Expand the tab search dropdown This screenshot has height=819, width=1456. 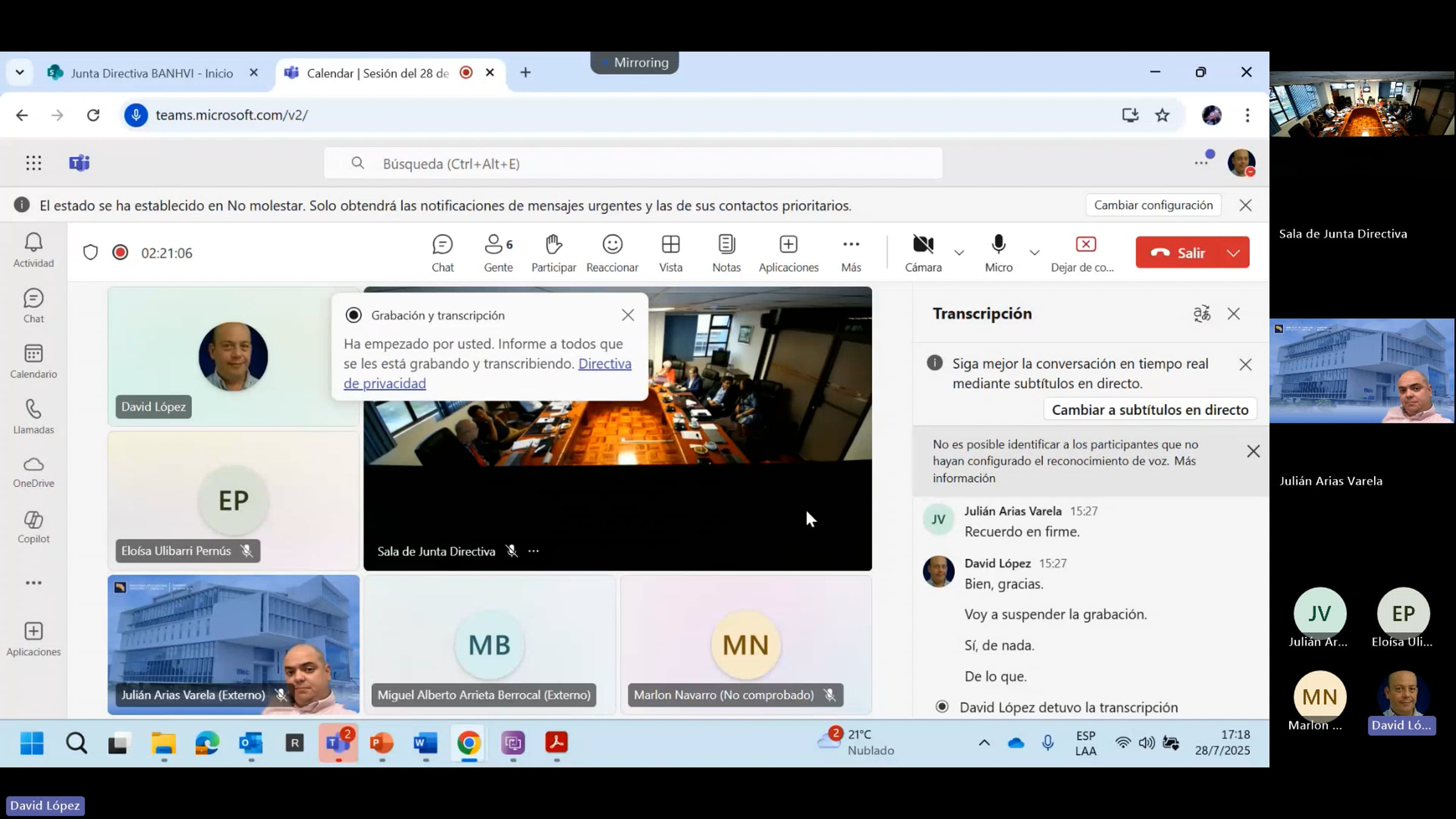coord(19,73)
